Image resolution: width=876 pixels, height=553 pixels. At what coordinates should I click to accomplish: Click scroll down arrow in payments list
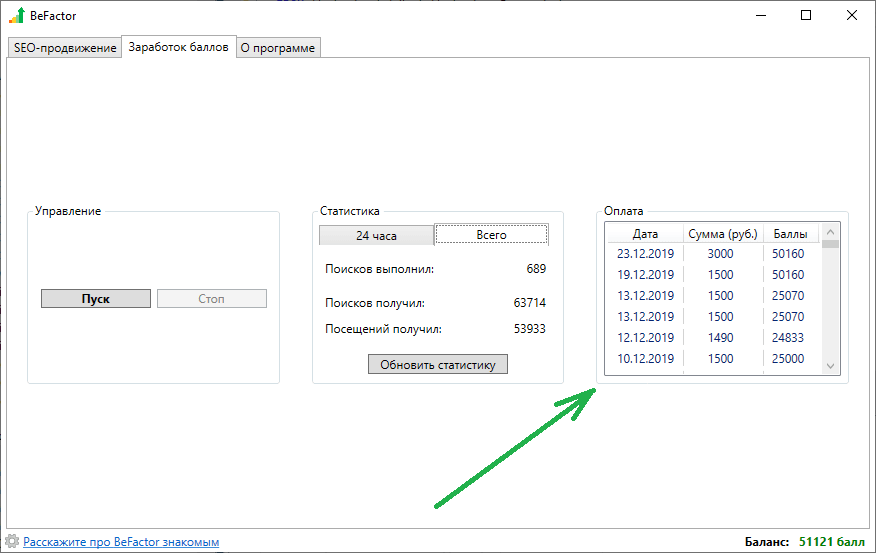click(x=830, y=366)
